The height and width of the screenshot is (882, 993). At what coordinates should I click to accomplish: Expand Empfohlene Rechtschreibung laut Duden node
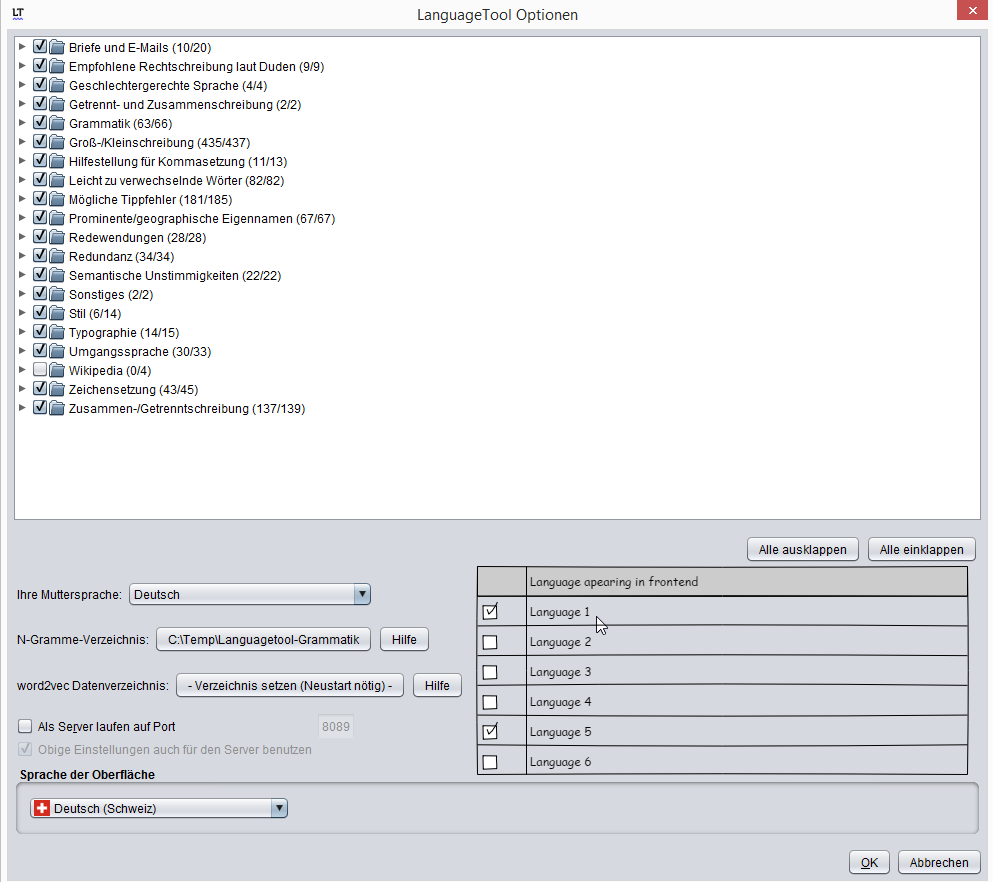point(22,65)
